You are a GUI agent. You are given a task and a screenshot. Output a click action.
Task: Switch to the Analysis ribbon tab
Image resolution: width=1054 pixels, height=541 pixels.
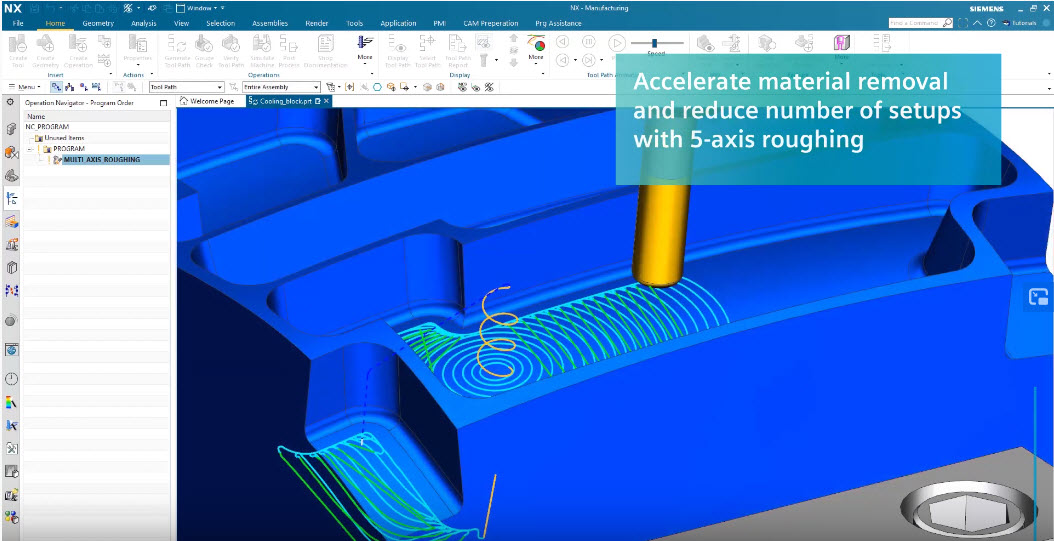click(143, 23)
